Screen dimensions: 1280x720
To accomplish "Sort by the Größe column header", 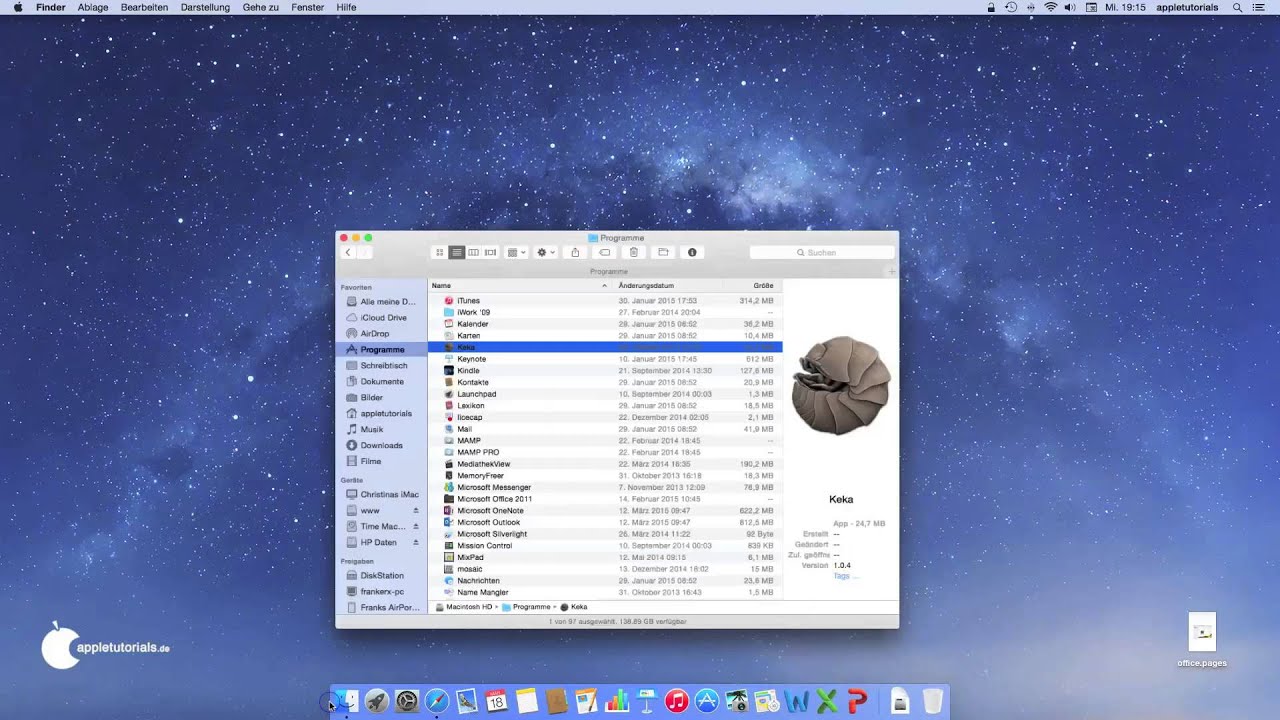I will (x=752, y=286).
